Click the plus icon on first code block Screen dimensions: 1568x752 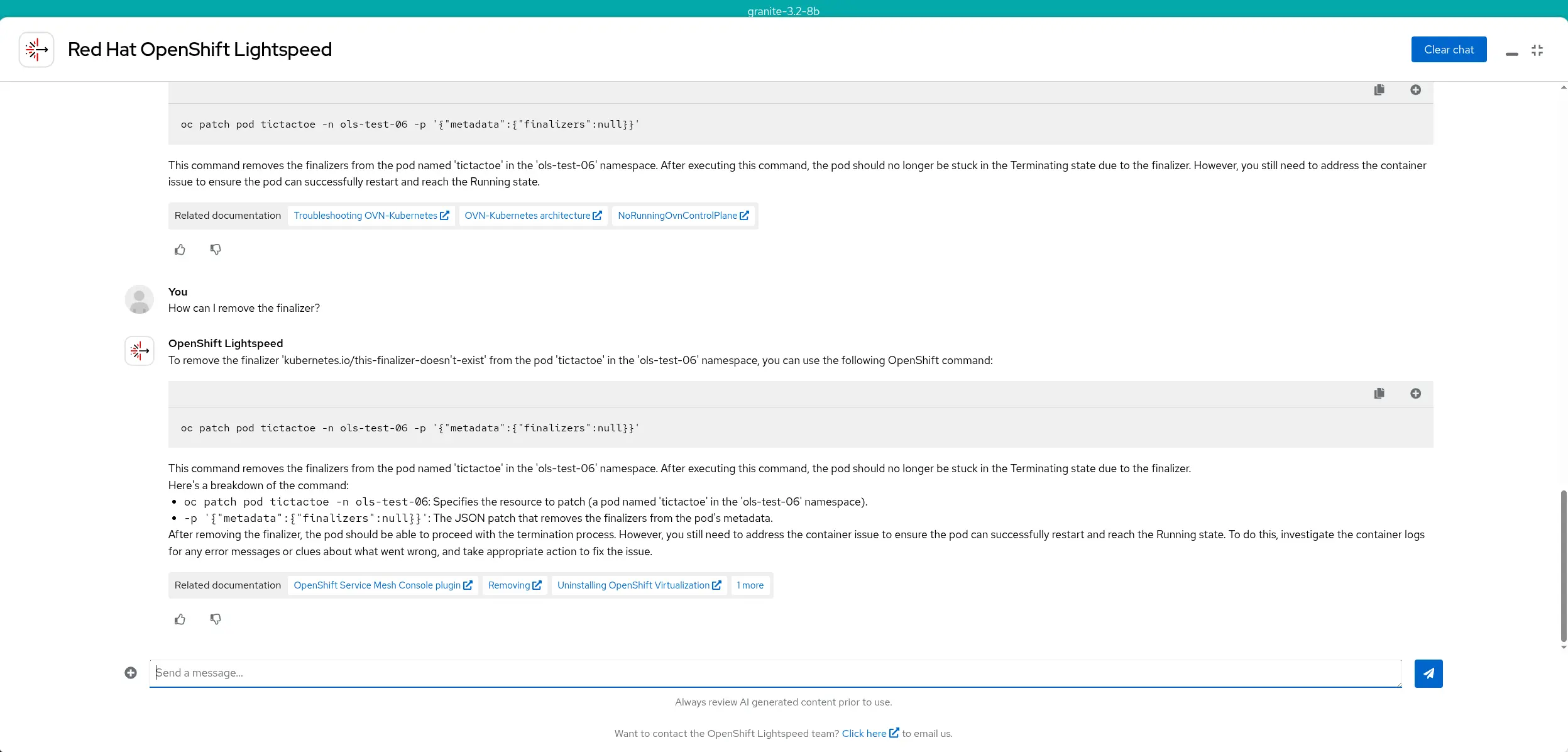pyautogui.click(x=1415, y=90)
